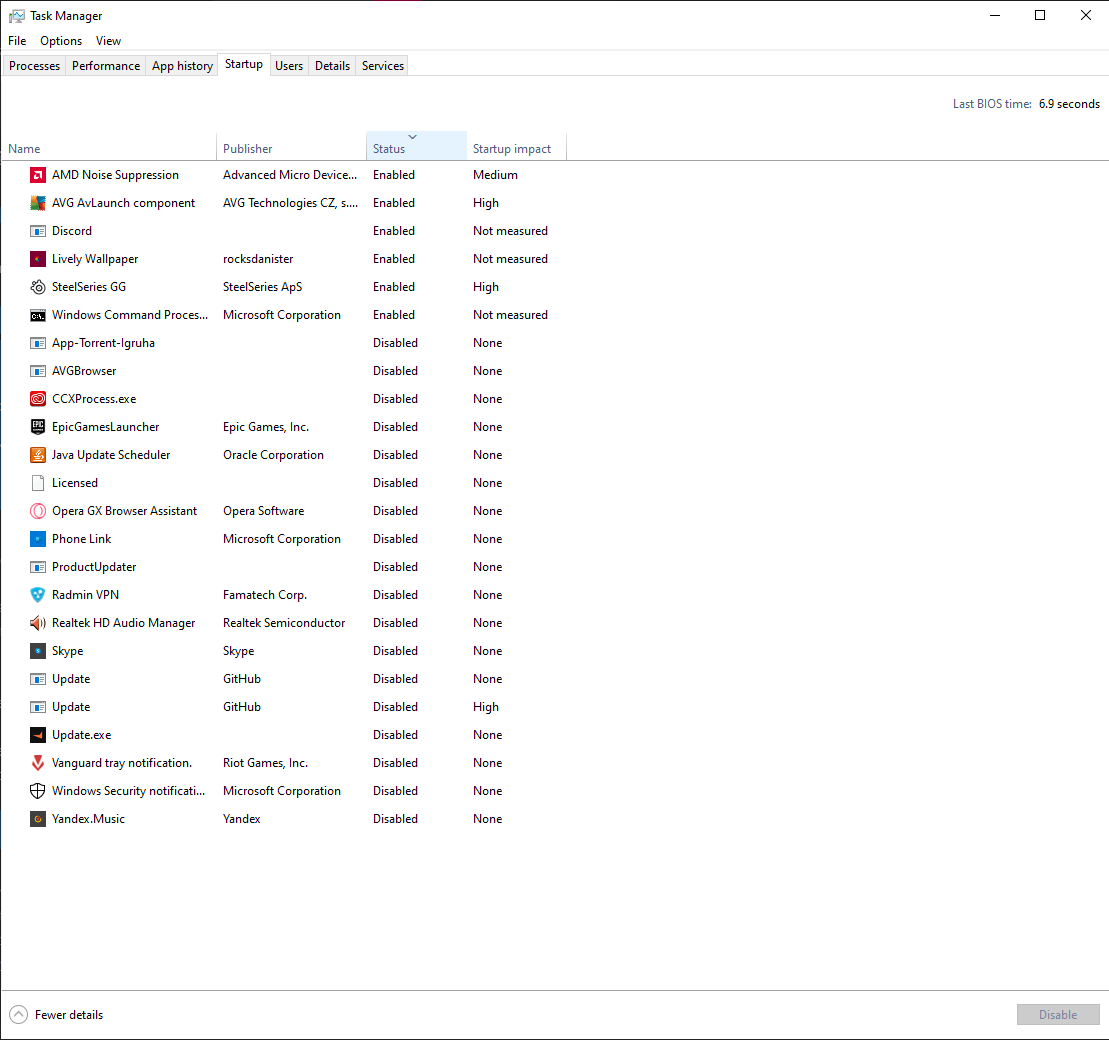Click the Realtek HD Audio Manager speaker icon
Screen dimensions: 1109x1040
37,623
